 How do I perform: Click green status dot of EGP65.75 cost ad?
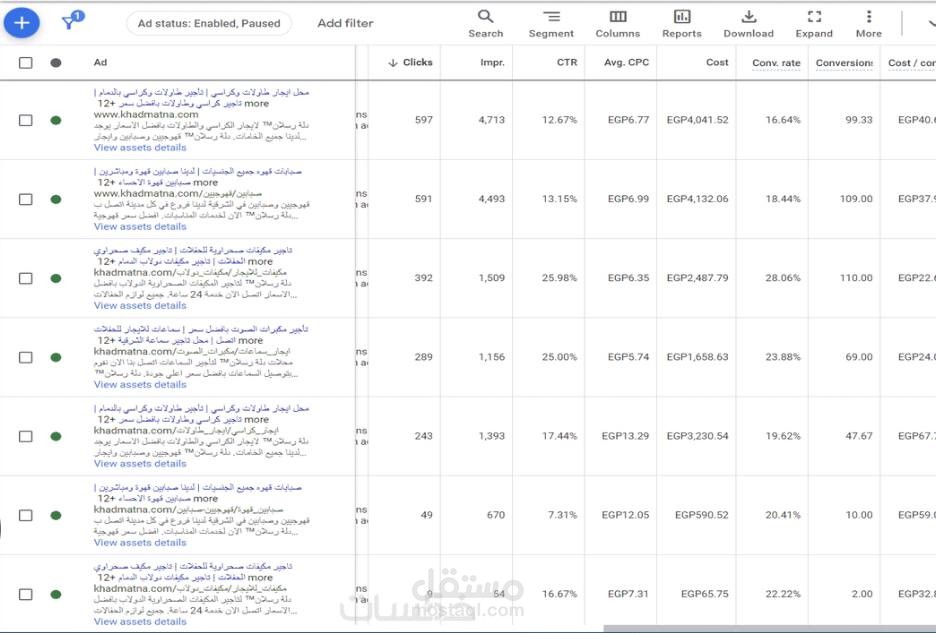[56, 594]
